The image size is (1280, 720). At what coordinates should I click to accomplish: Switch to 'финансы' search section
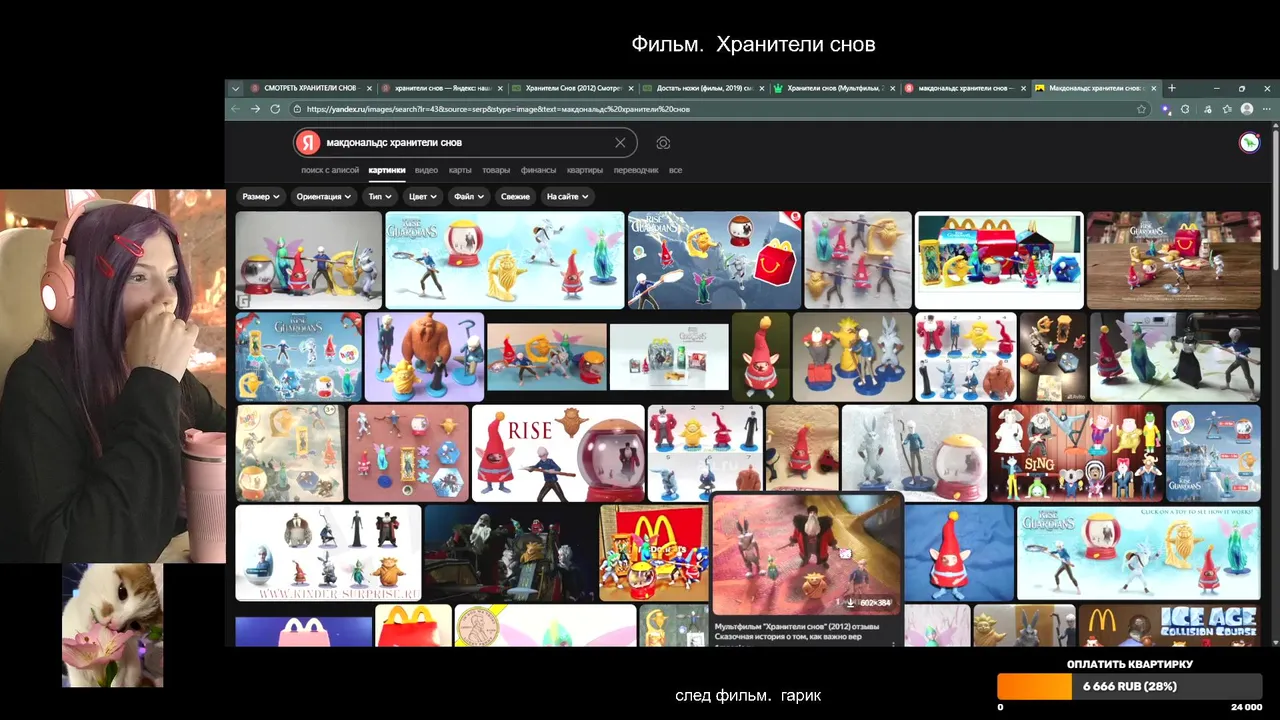[538, 170]
